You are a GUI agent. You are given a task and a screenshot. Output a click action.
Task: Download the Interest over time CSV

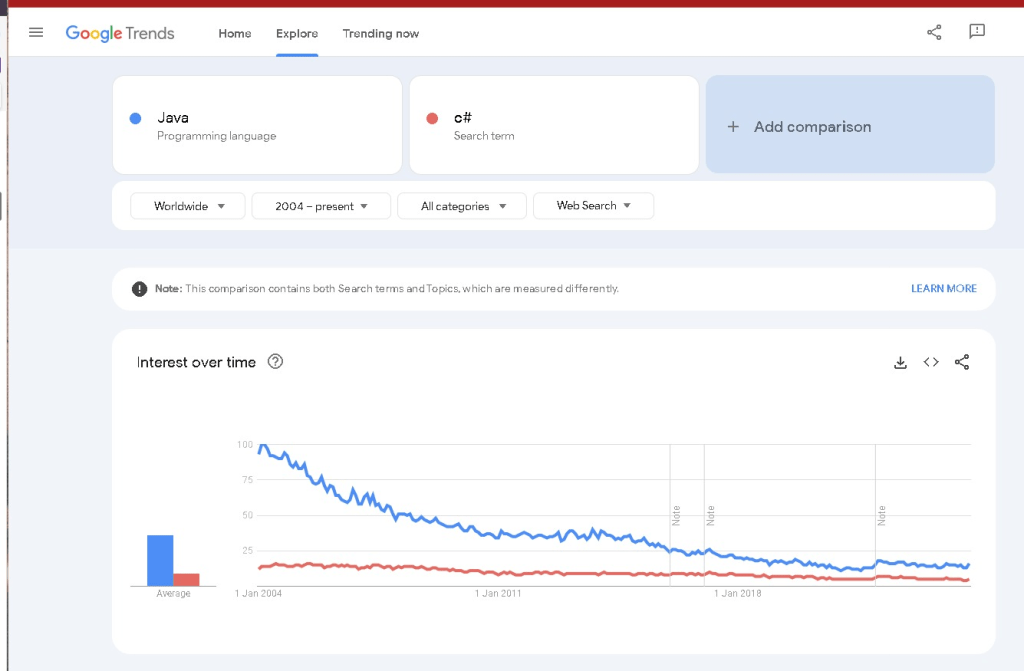[900, 363]
